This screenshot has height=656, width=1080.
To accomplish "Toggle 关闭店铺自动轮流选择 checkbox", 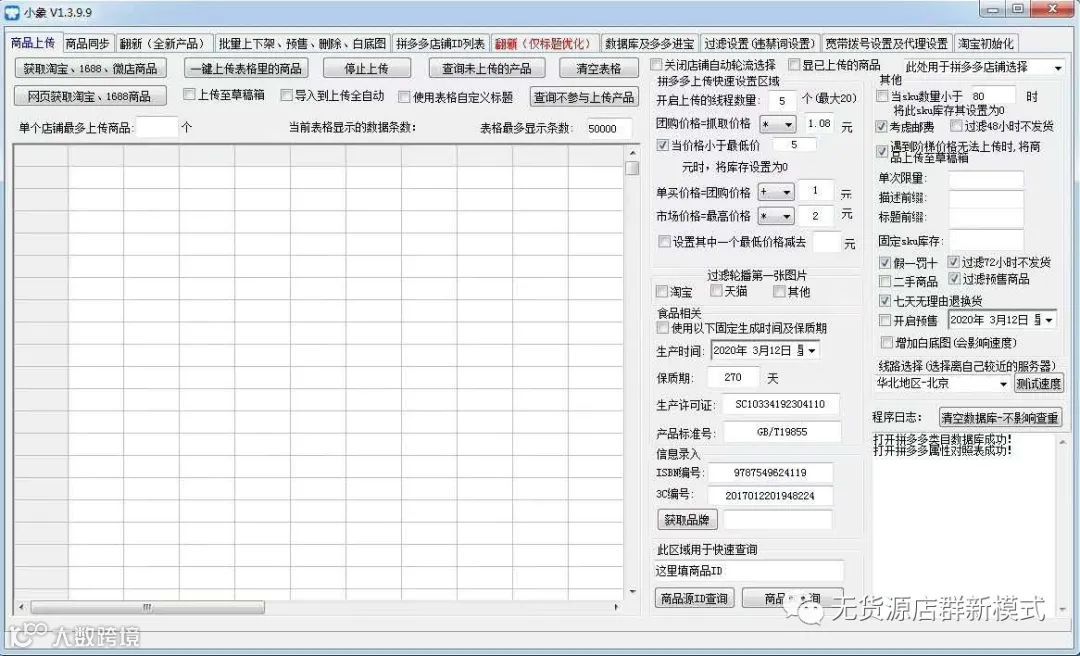I will 656,65.
